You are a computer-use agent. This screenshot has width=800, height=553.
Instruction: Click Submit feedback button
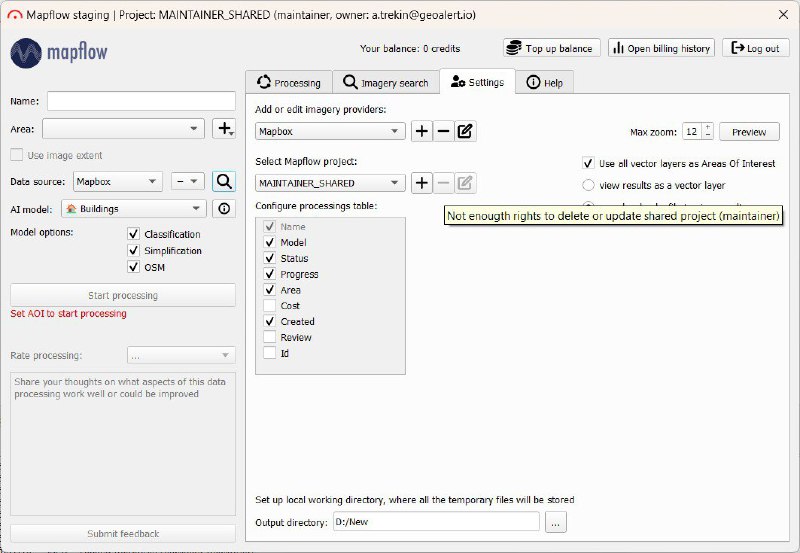[x=123, y=534]
